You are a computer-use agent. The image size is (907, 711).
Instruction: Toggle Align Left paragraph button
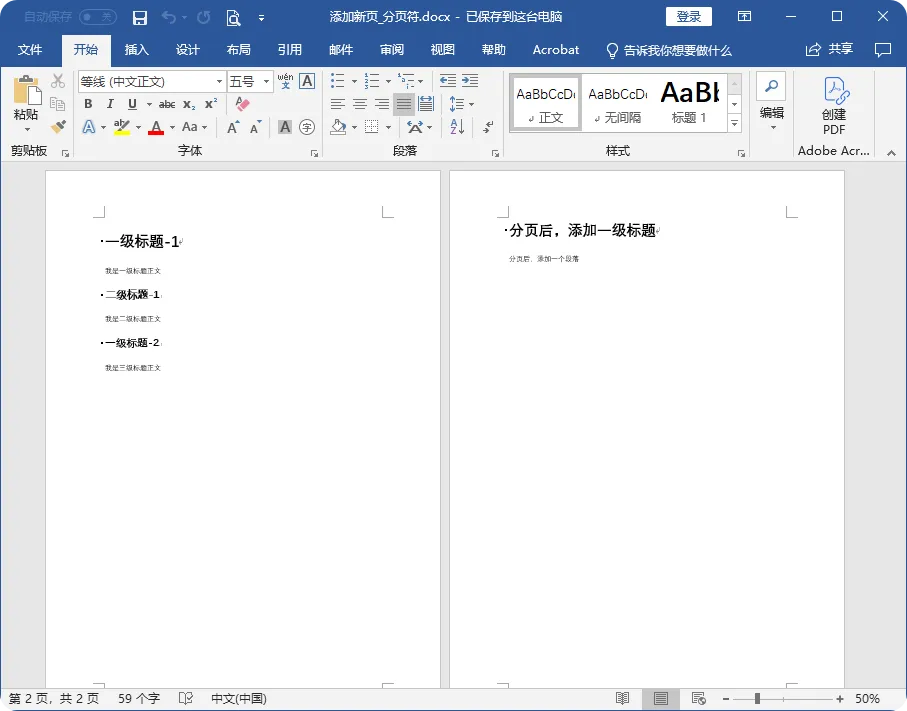338,104
